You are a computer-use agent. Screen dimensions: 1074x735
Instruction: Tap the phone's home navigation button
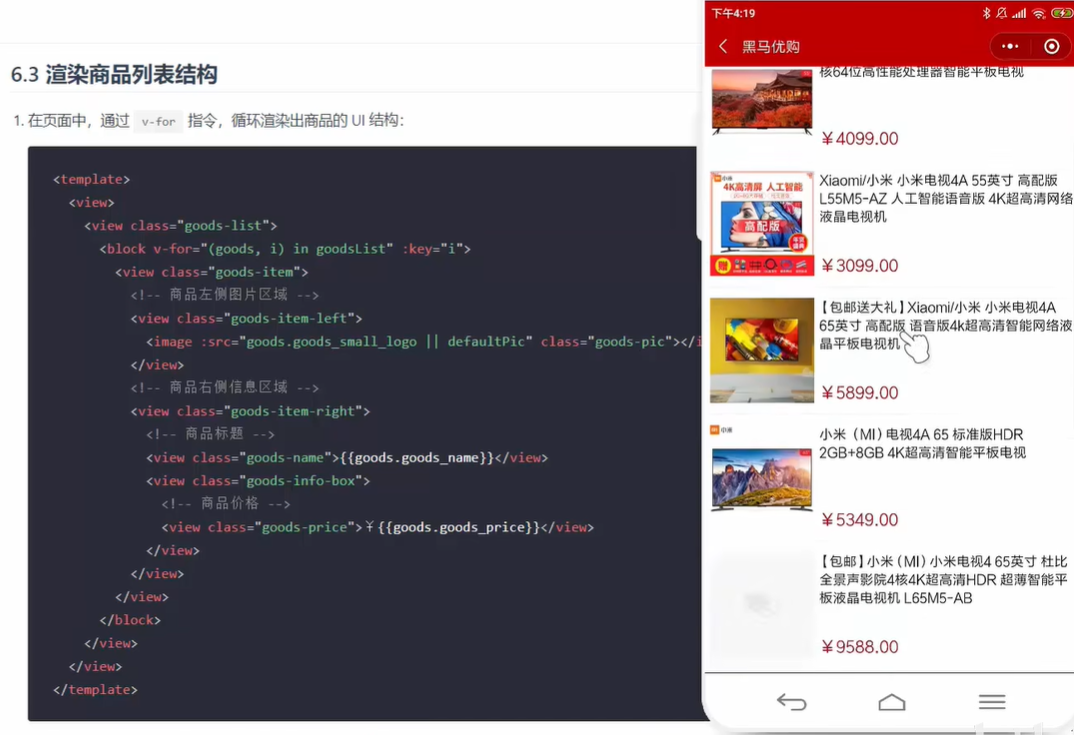point(892,701)
